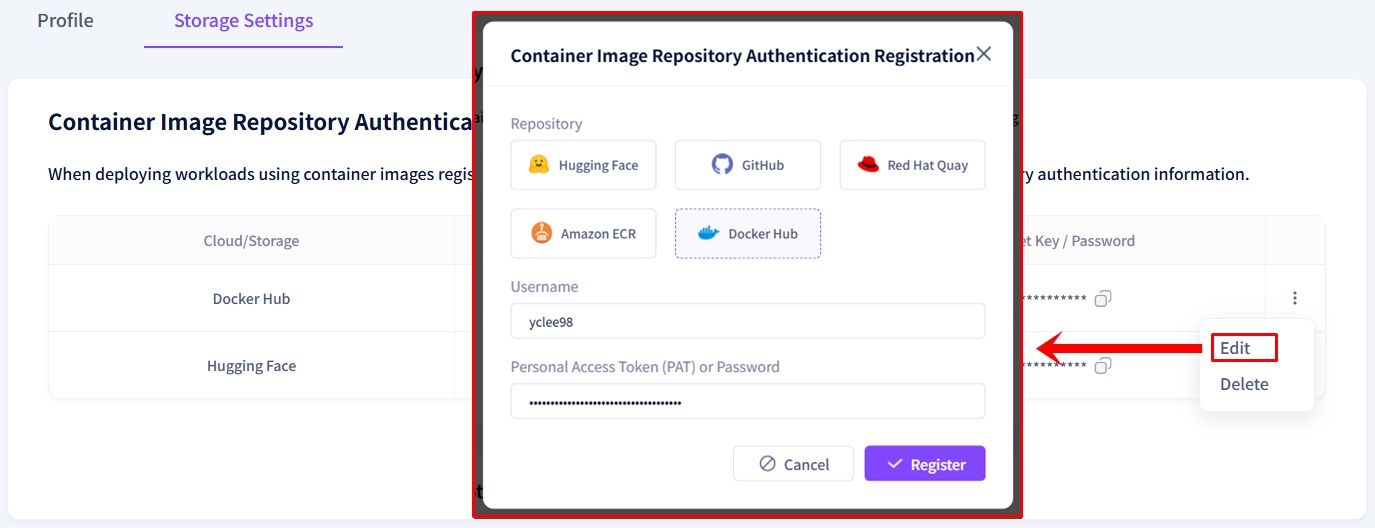Switch to the Profile tab
Screen dimensions: 1375x528
(x=65, y=21)
